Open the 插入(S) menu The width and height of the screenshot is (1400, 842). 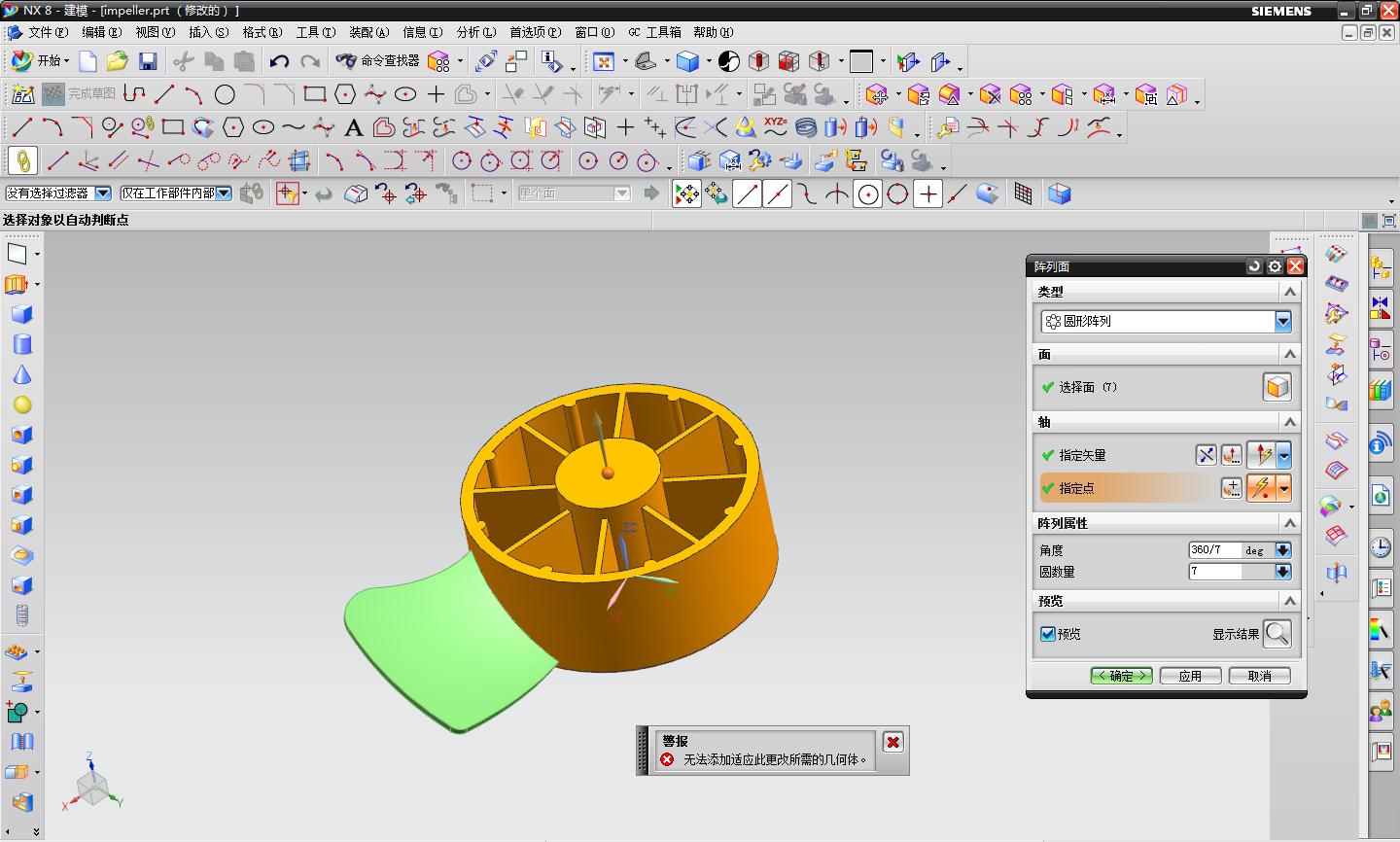coord(209,32)
